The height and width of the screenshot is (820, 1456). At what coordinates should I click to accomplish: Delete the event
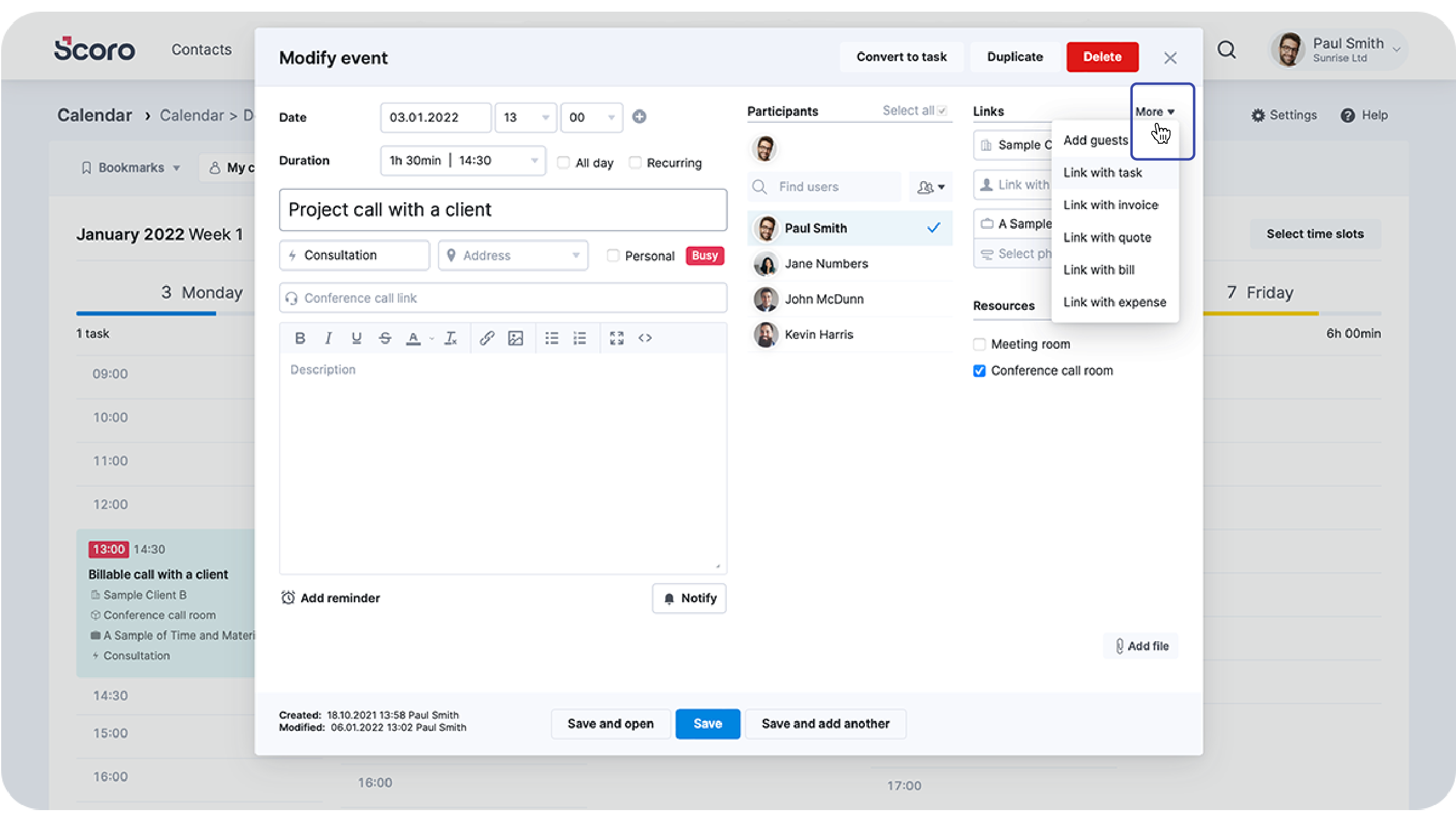1102,57
